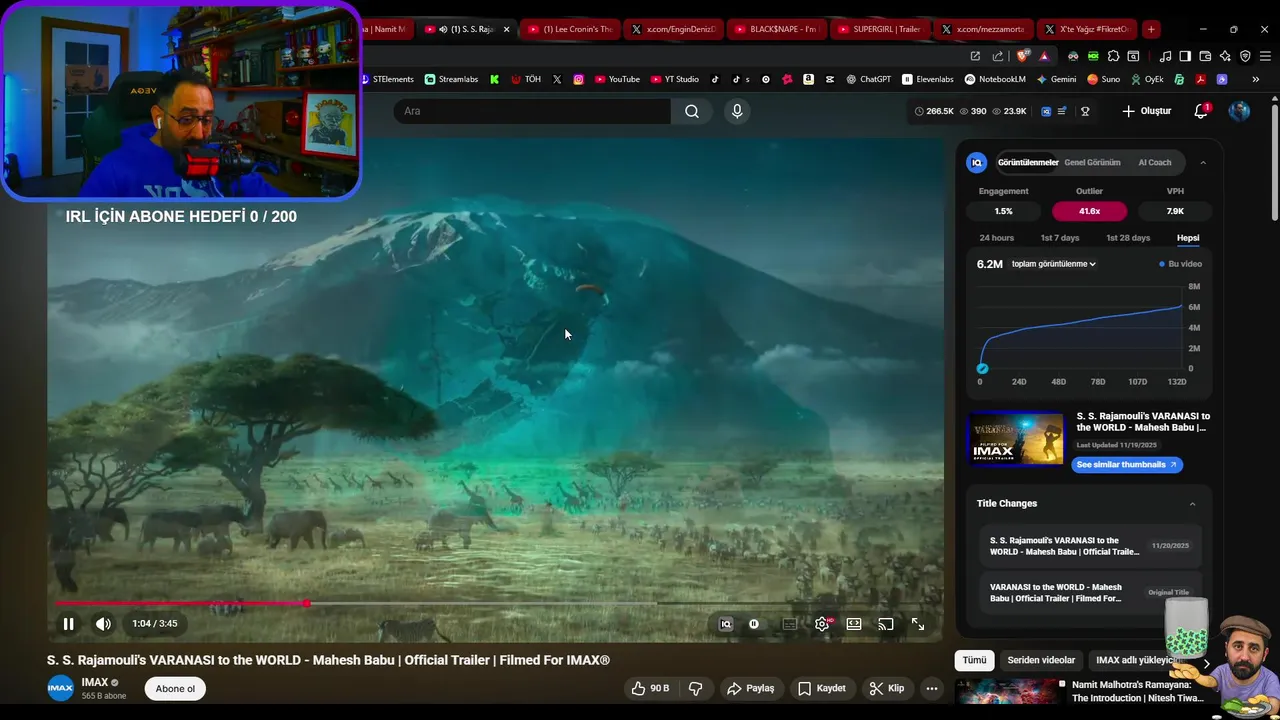Save the video with Kaydet
The width and height of the screenshot is (1280, 720).
[822, 688]
